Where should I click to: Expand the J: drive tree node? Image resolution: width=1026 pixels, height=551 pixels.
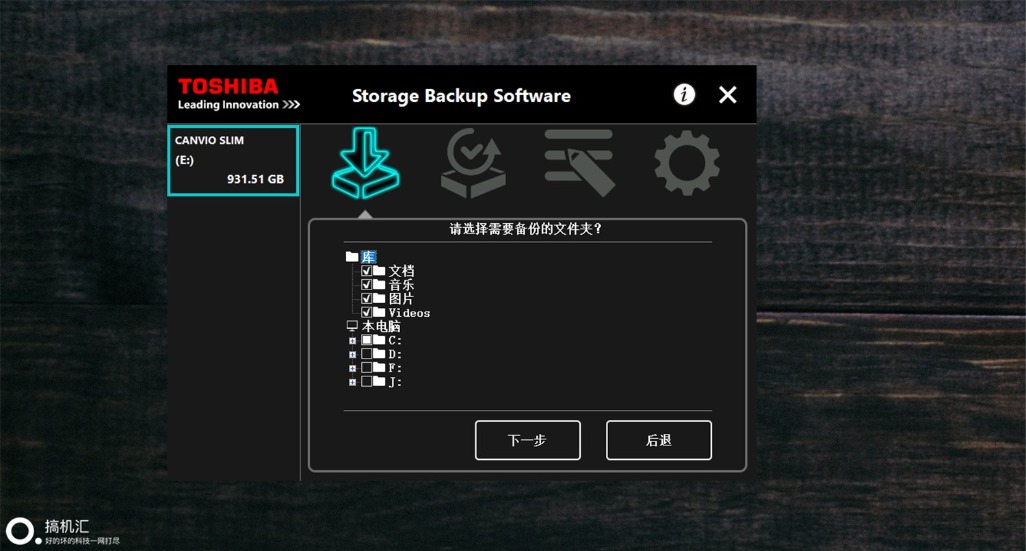(x=352, y=382)
